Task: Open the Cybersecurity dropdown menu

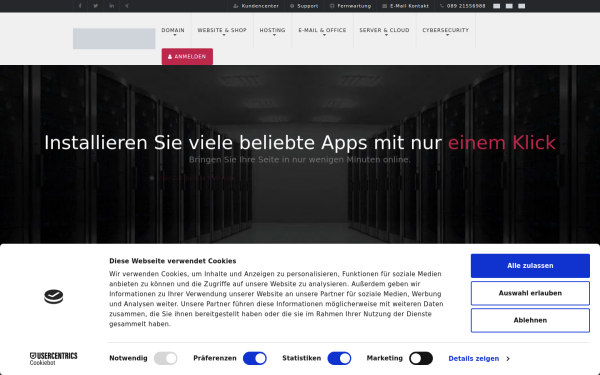Action: click(445, 31)
